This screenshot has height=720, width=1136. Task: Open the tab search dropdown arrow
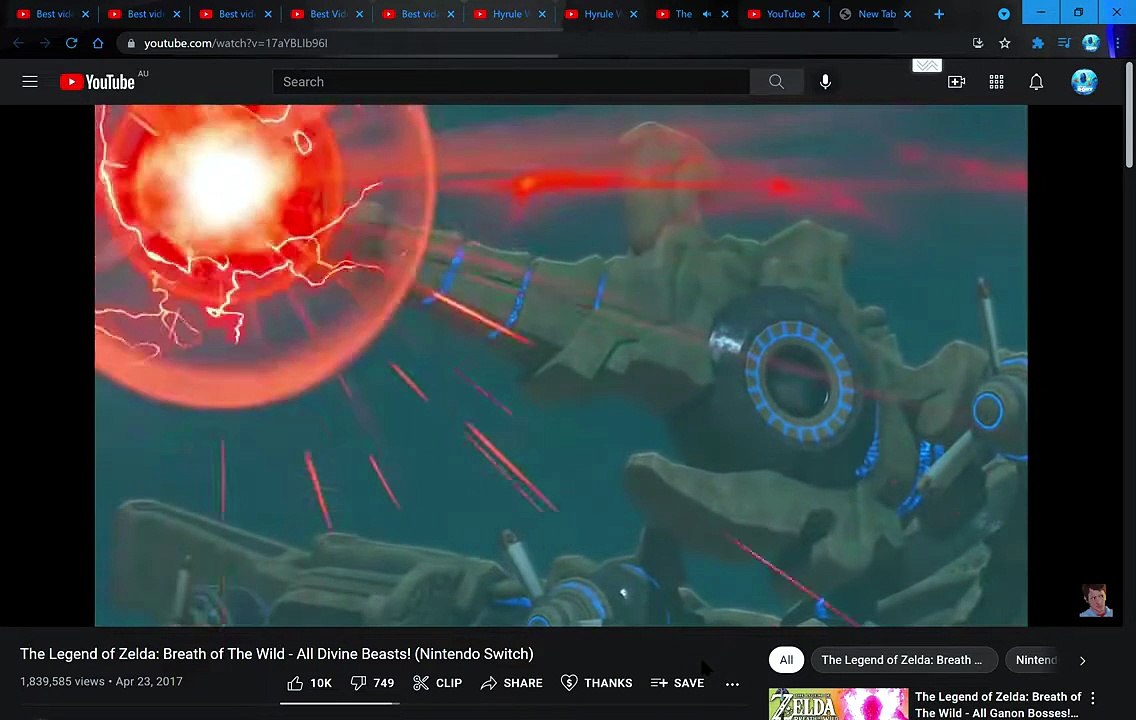point(1003,14)
